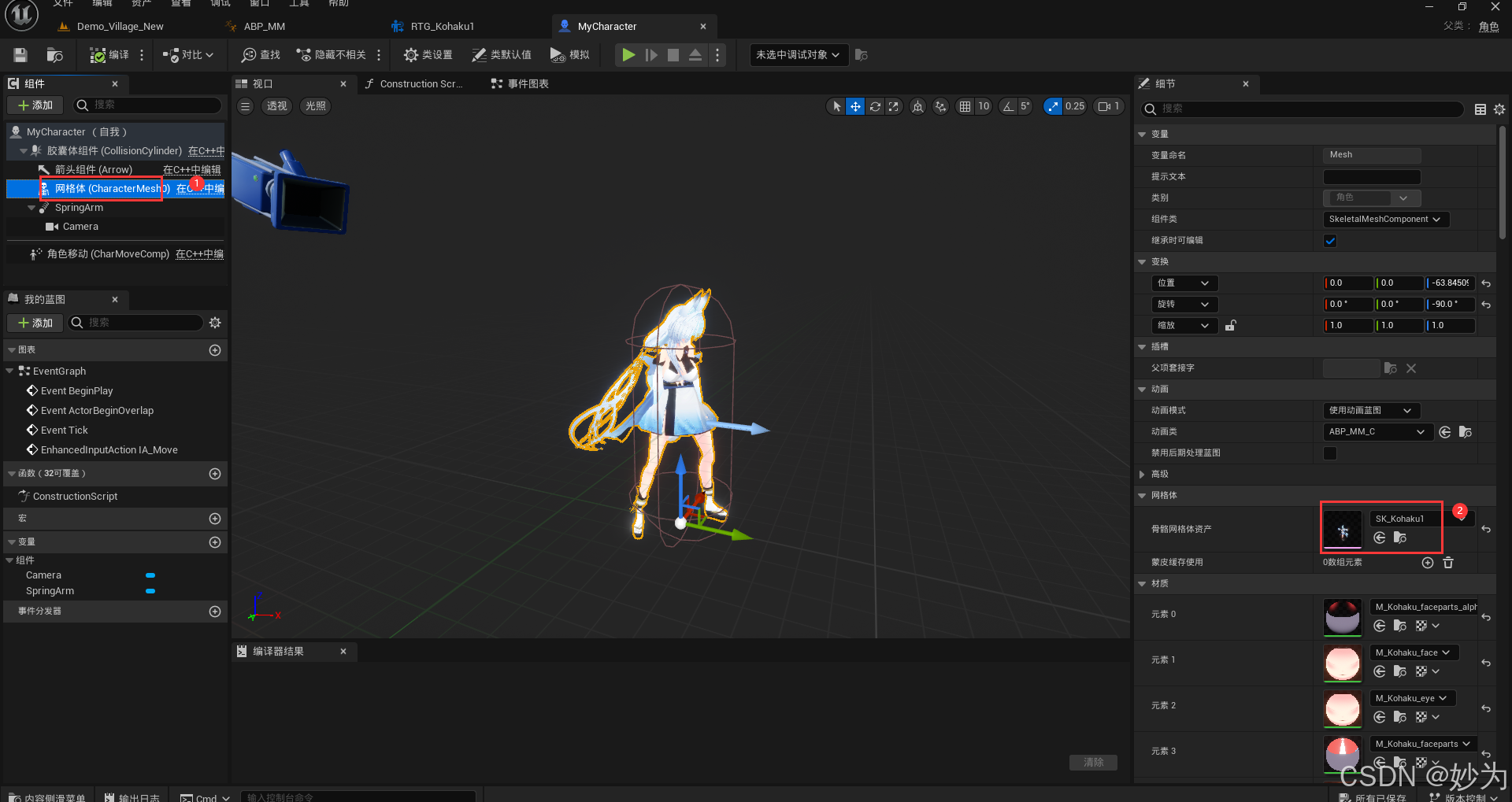1512x802 pixels.
Task: Click the 清除 clear compiler results button
Action: [x=1093, y=763]
